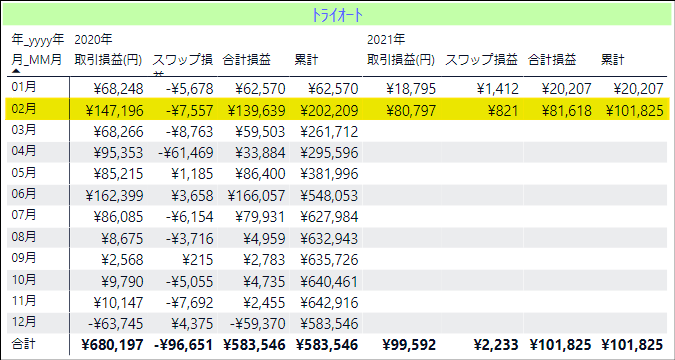Image resolution: width=675 pixels, height=360 pixels.
Task: Click the -¥61,469 swap cell in 04月
Action: [186, 153]
